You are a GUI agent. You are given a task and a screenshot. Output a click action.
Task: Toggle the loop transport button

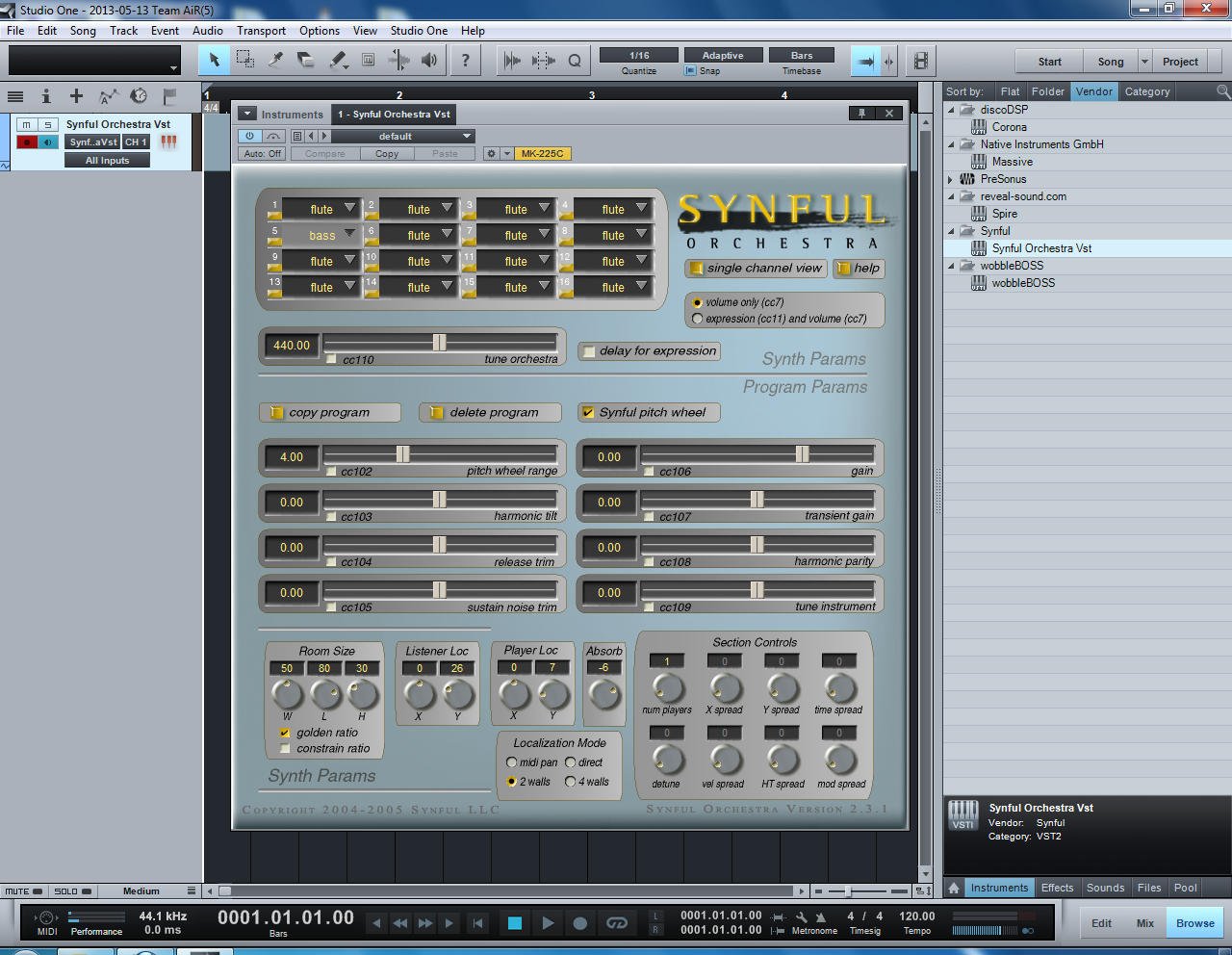(x=617, y=923)
